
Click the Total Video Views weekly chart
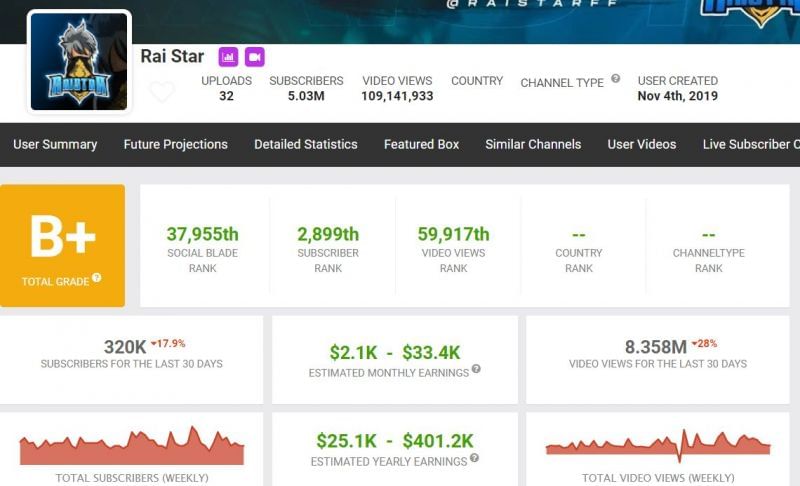(657, 446)
